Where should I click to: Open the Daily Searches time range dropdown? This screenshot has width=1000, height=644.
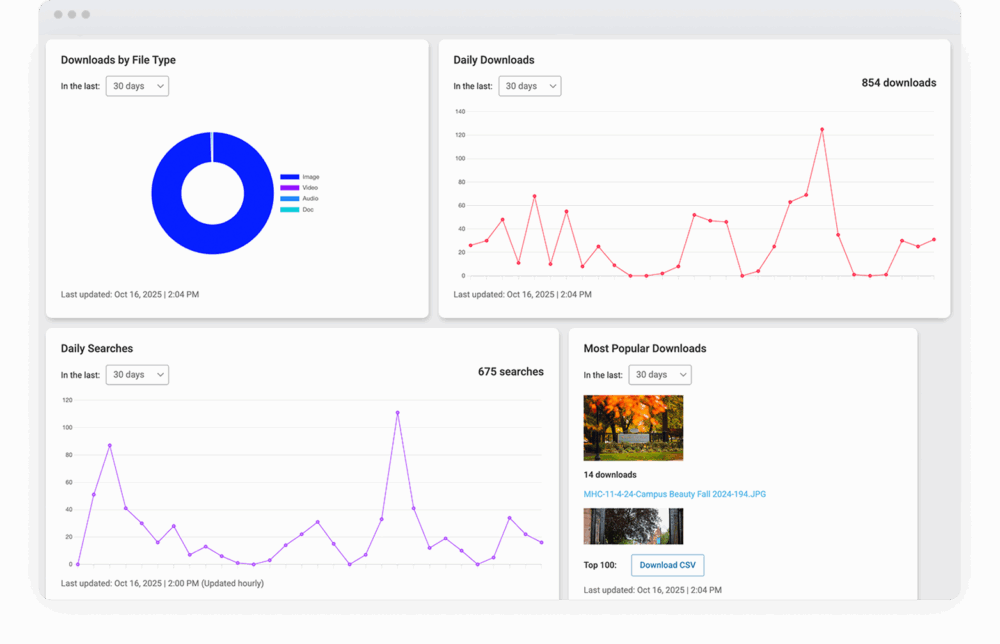[137, 375]
